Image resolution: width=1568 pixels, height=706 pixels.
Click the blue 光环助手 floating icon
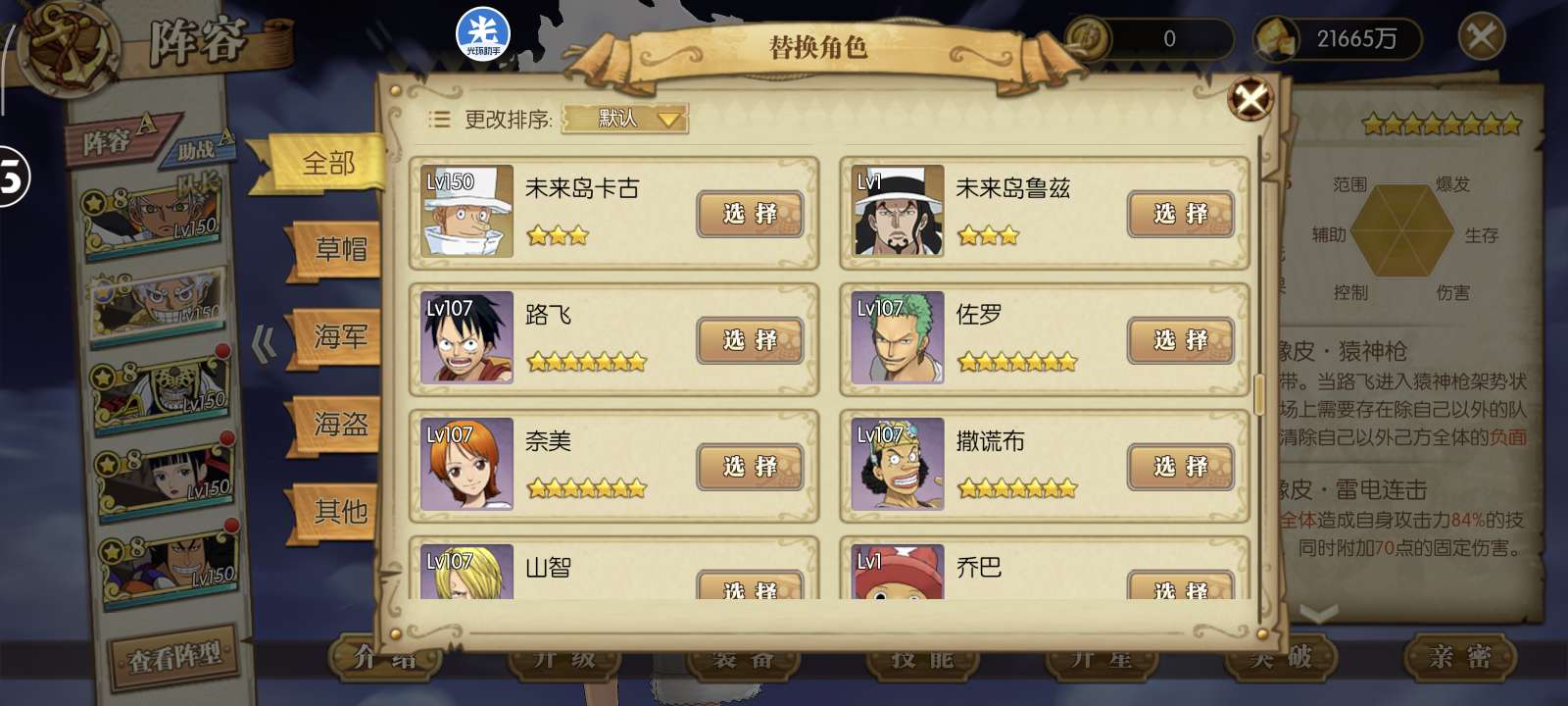point(483,34)
